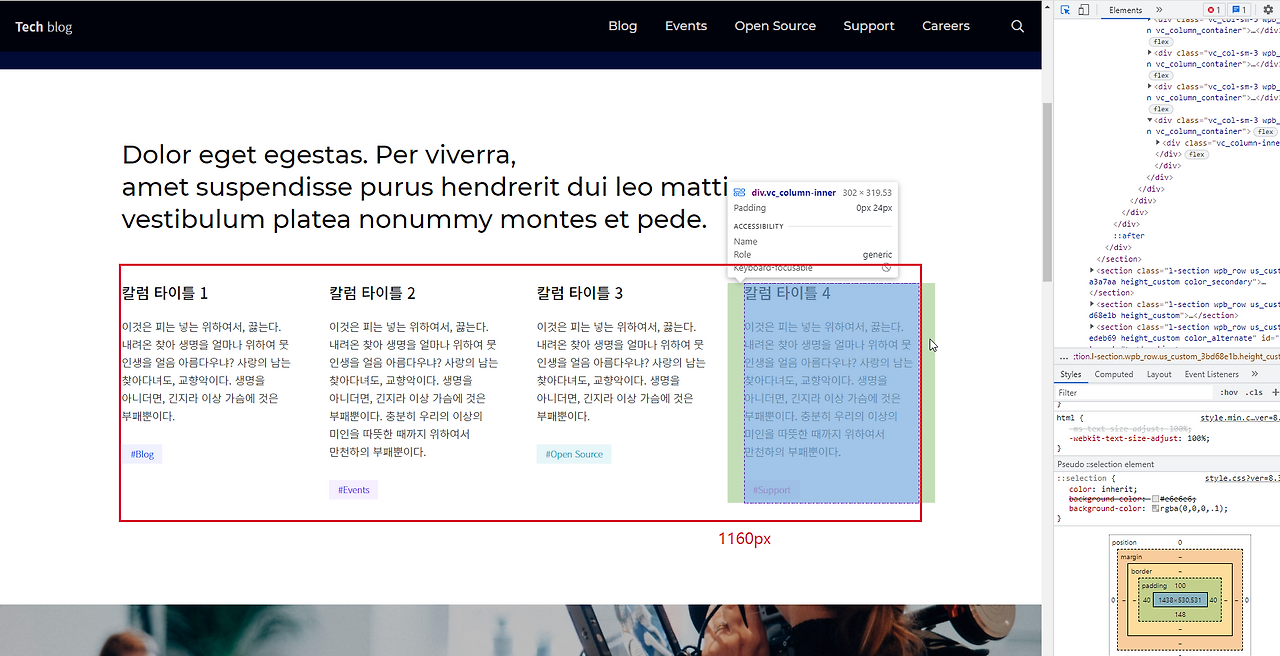Click the padding 100 value in box model

[1180, 585]
